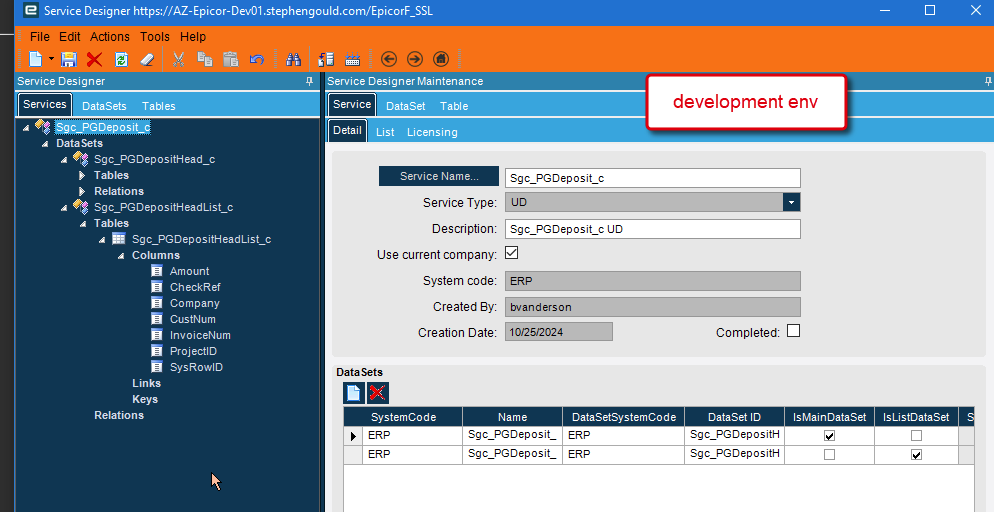
Task: Click the server document toolbar icon
Action: pos(326,60)
